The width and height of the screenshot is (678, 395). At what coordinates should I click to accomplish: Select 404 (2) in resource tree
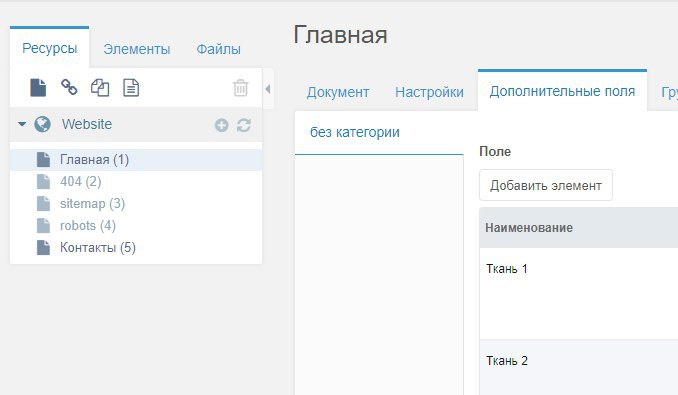coord(136,182)
